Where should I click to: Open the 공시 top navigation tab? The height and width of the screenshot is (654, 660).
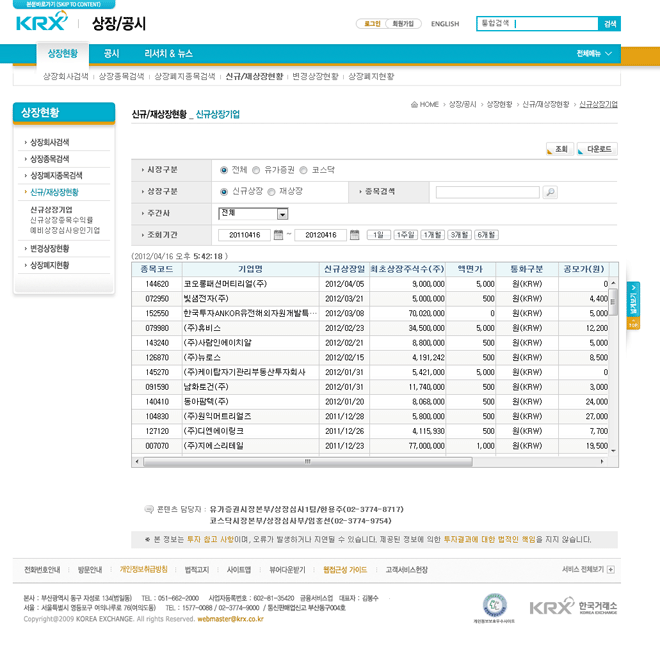click(x=111, y=53)
